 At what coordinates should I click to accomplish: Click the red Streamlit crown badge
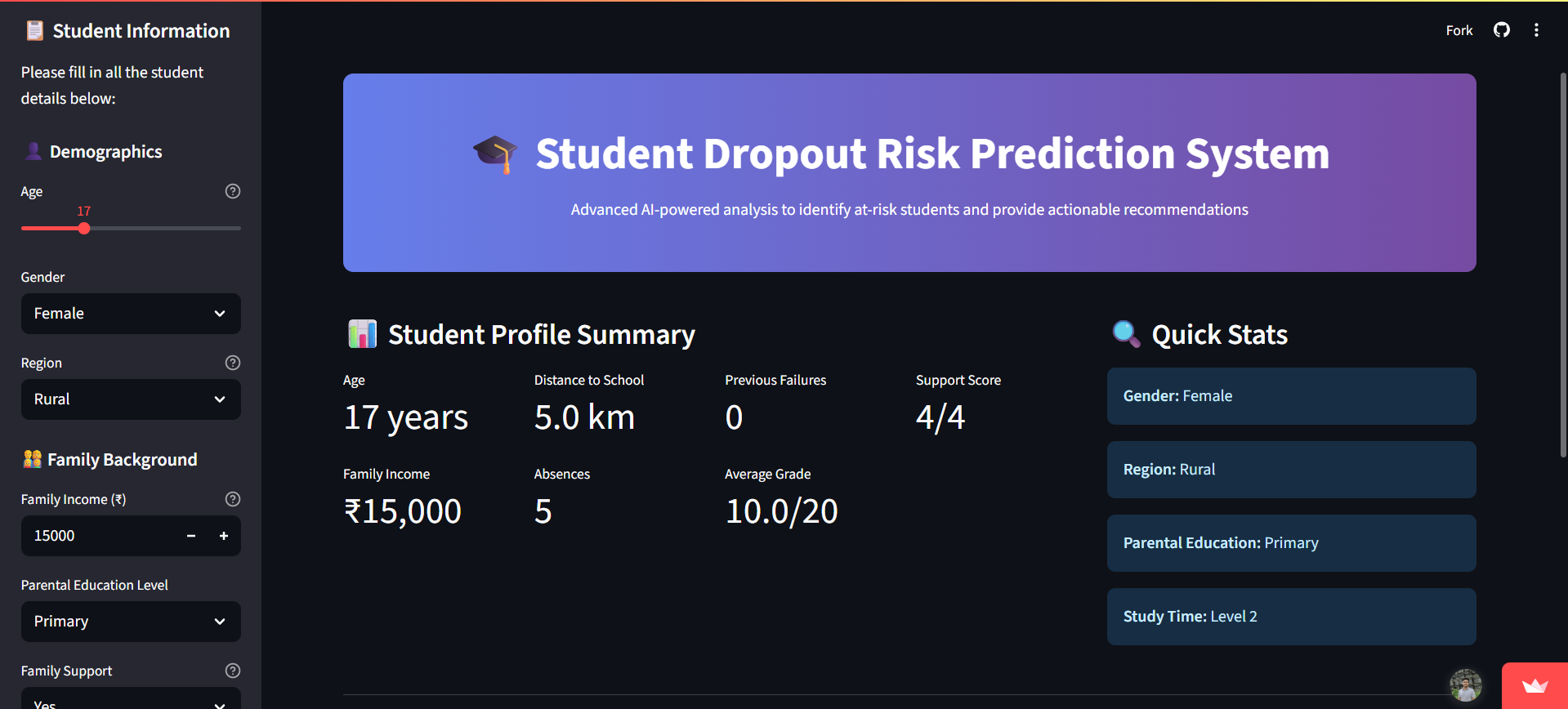[x=1534, y=686]
